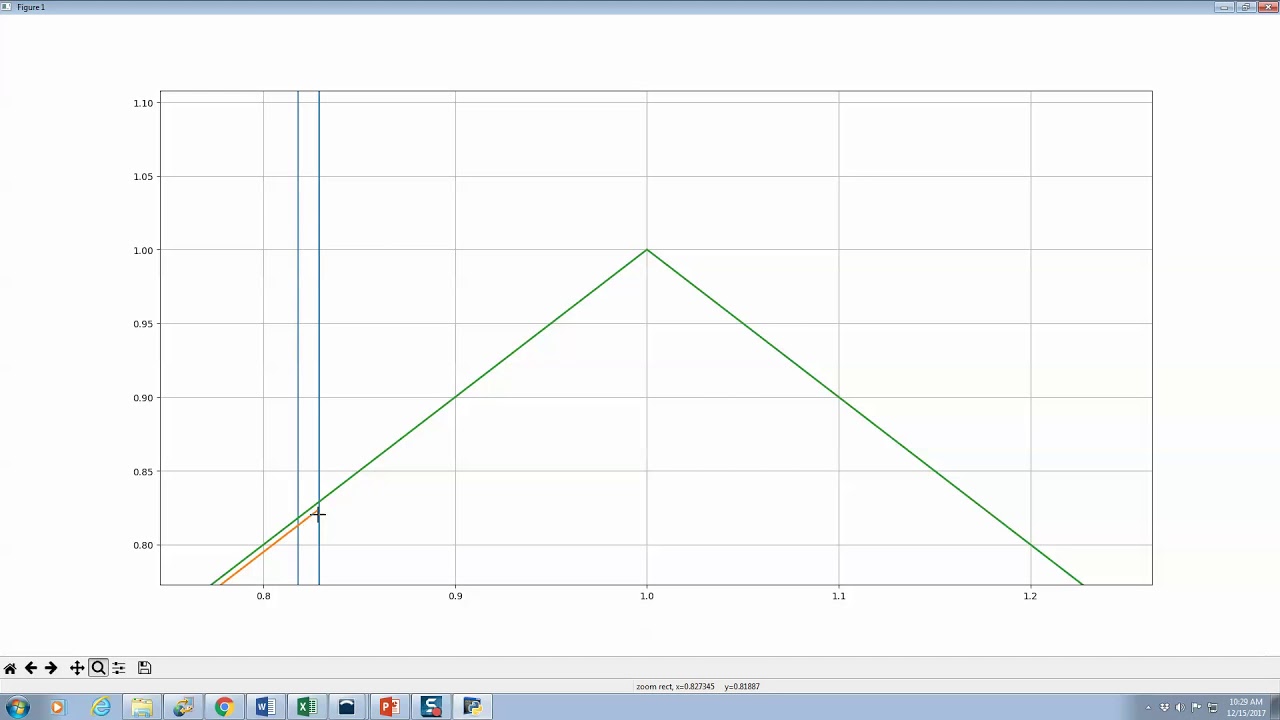Toggle the Zoom to rectangle tool
The image size is (1280, 720).
[x=98, y=668]
